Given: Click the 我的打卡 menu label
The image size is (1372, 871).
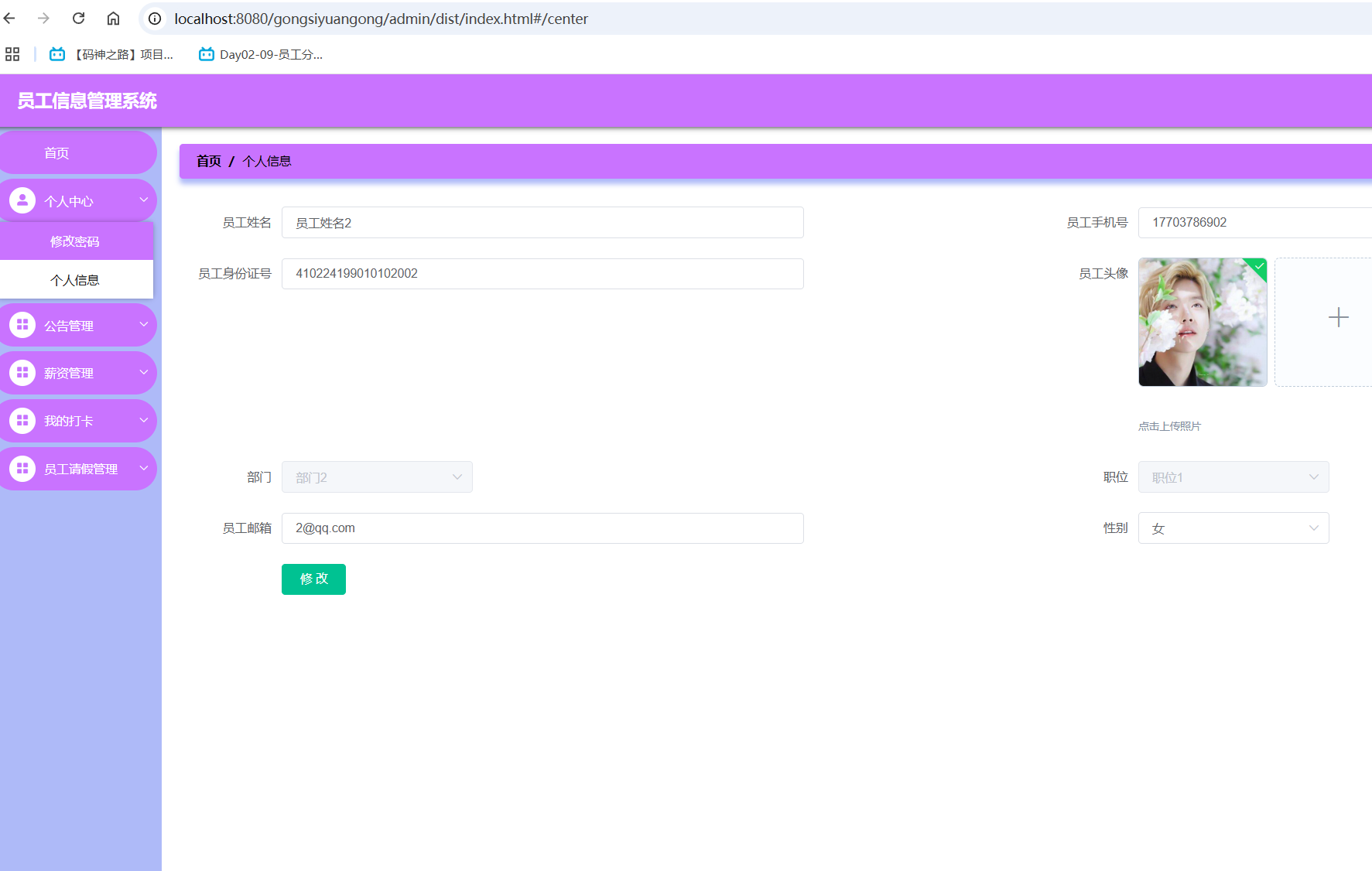Looking at the screenshot, I should point(69,422).
